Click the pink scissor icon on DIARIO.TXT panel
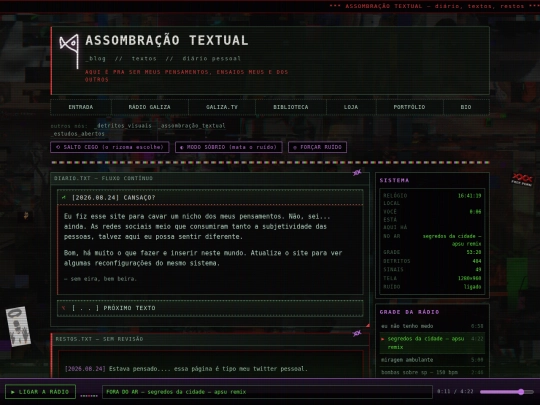This screenshot has width=540, height=405. [357, 172]
